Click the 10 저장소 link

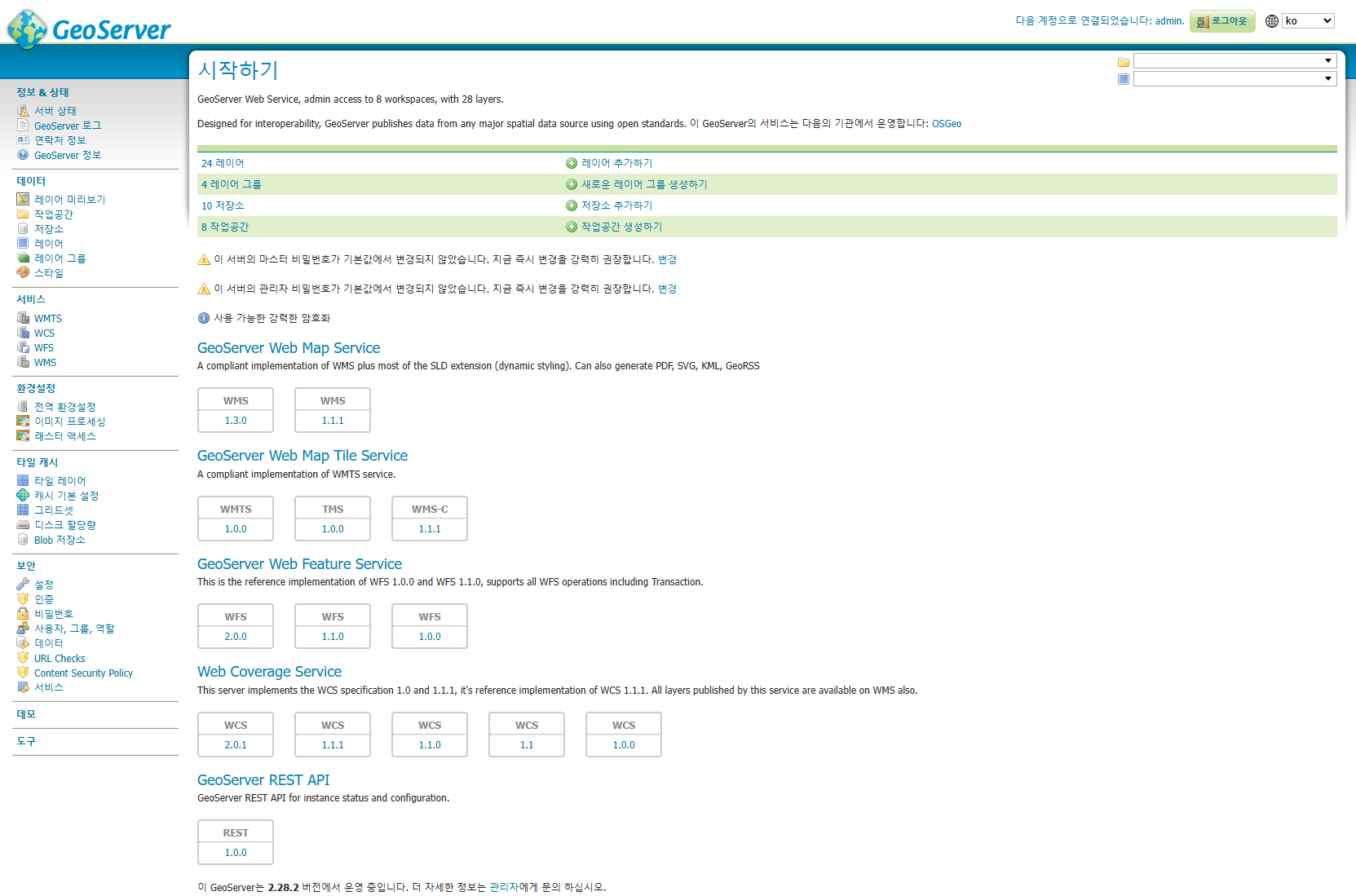[223, 205]
